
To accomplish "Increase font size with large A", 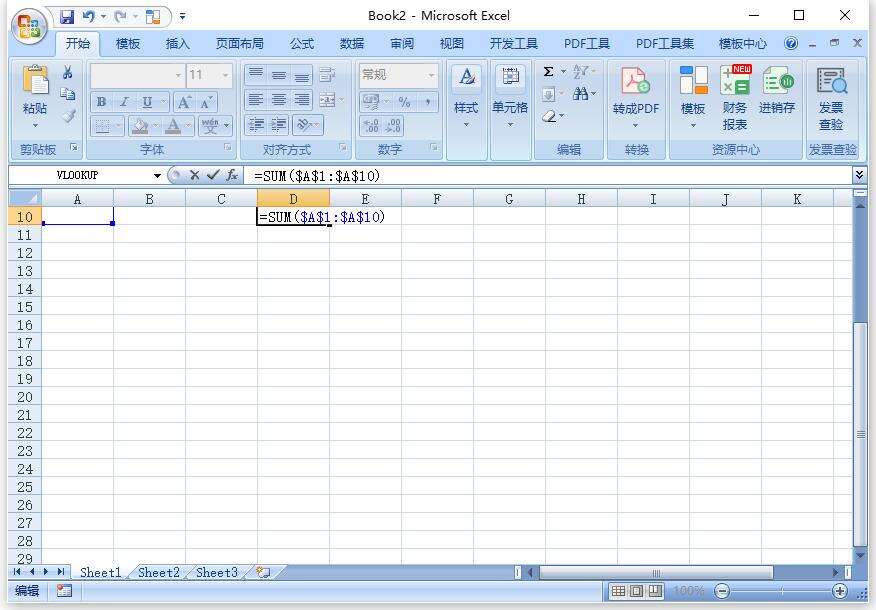I will pyautogui.click(x=183, y=102).
